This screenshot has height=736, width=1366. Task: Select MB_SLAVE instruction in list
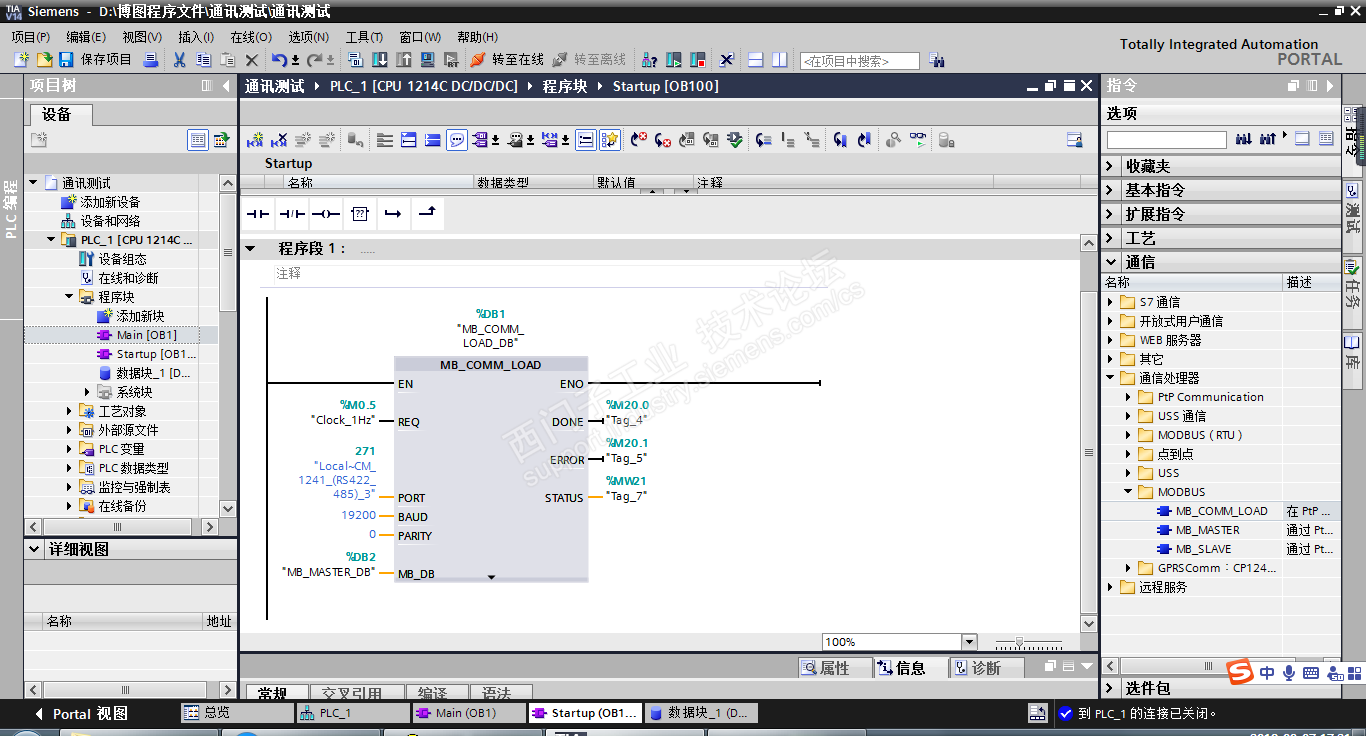tap(1203, 549)
